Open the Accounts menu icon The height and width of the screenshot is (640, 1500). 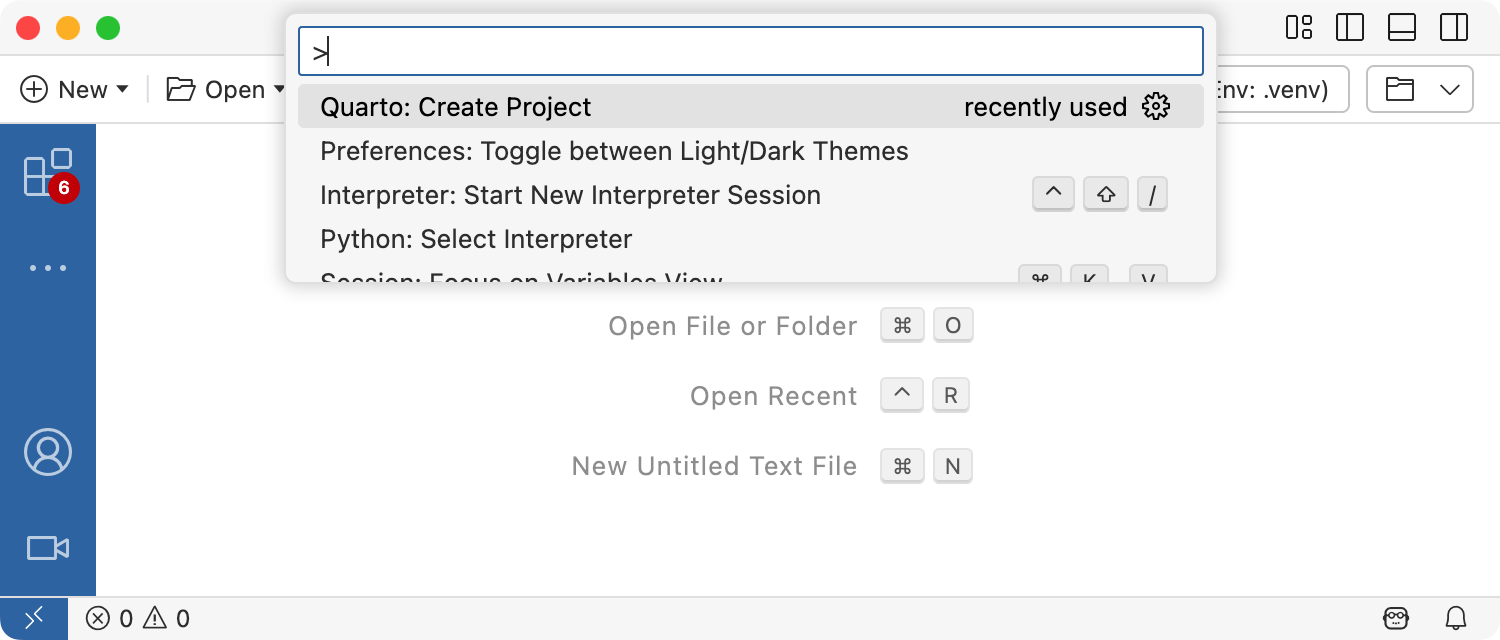(47, 451)
